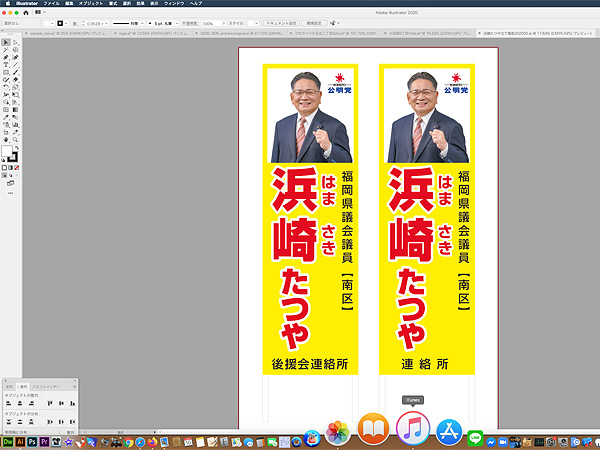Set paint mode to Gradient
Viewport: 600px width, 450px height.
pos(10,168)
